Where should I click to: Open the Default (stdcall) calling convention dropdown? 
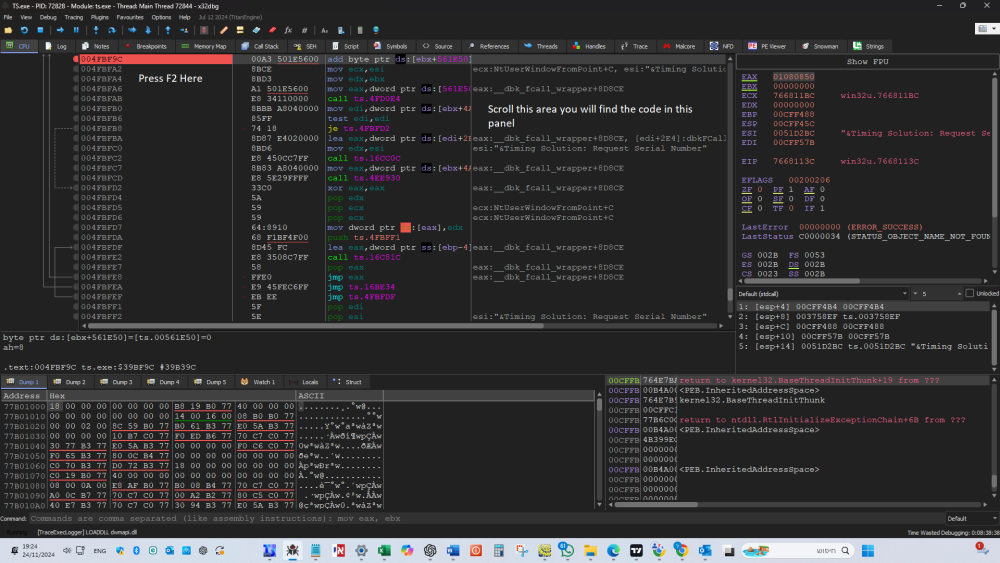pyautogui.click(x=820, y=293)
